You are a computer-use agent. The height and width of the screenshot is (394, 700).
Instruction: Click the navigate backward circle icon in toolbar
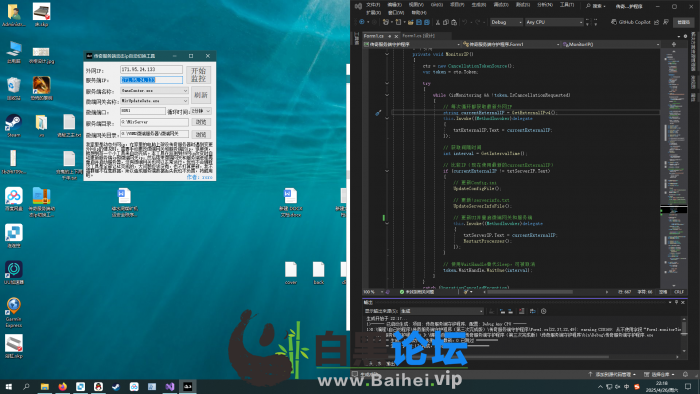[x=362, y=22]
